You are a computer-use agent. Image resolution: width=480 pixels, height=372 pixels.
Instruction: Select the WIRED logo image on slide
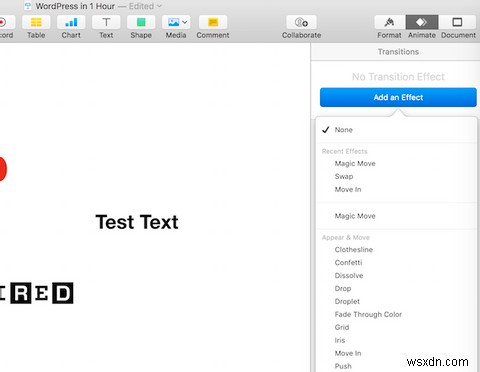pyautogui.click(x=37, y=293)
